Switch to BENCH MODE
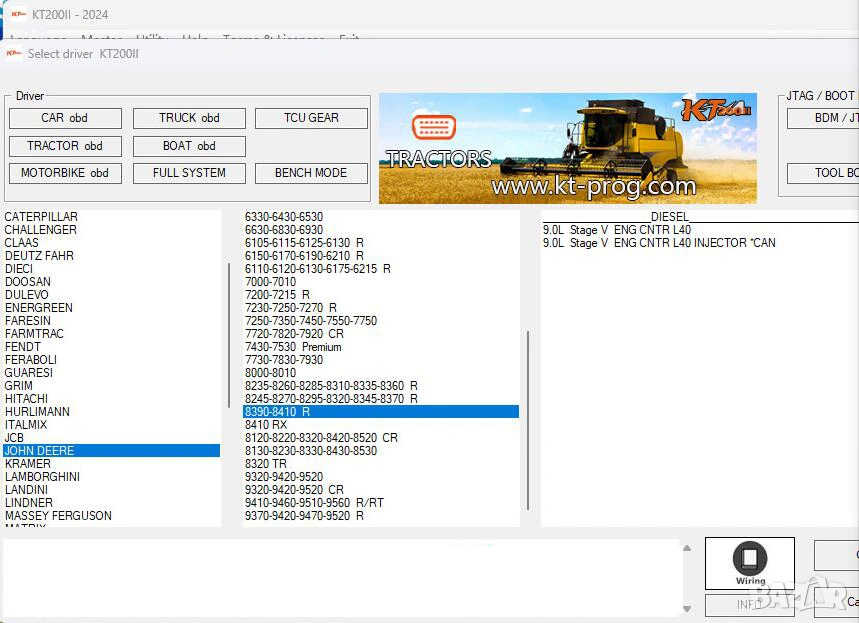The image size is (859, 623). tap(311, 173)
